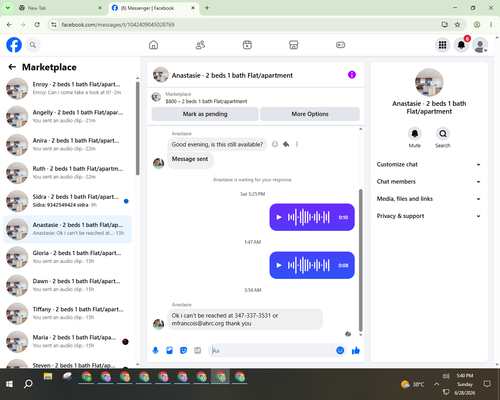Open the Facebook logo home link

coord(14,45)
